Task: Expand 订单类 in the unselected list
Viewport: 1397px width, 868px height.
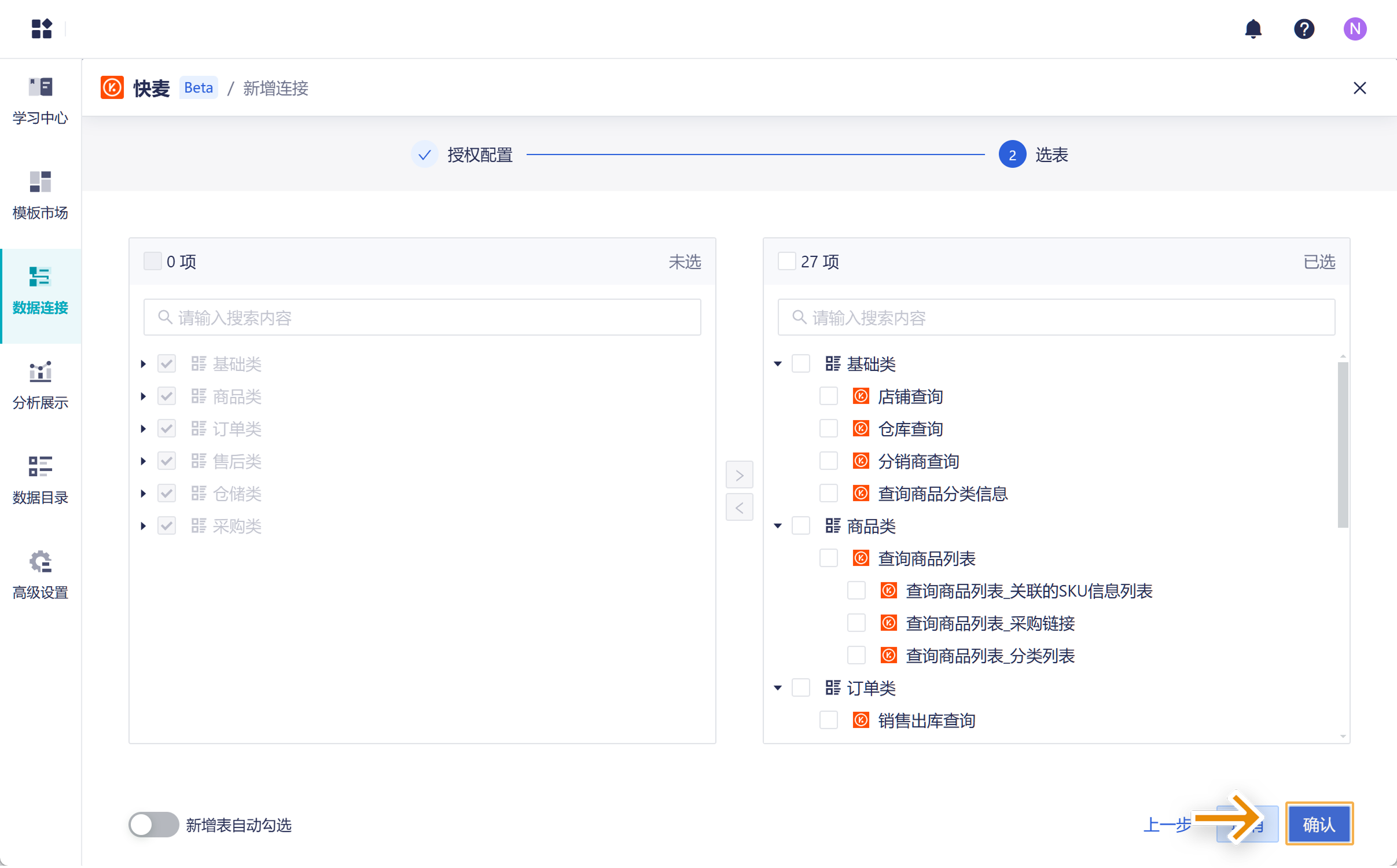Action: [144, 429]
